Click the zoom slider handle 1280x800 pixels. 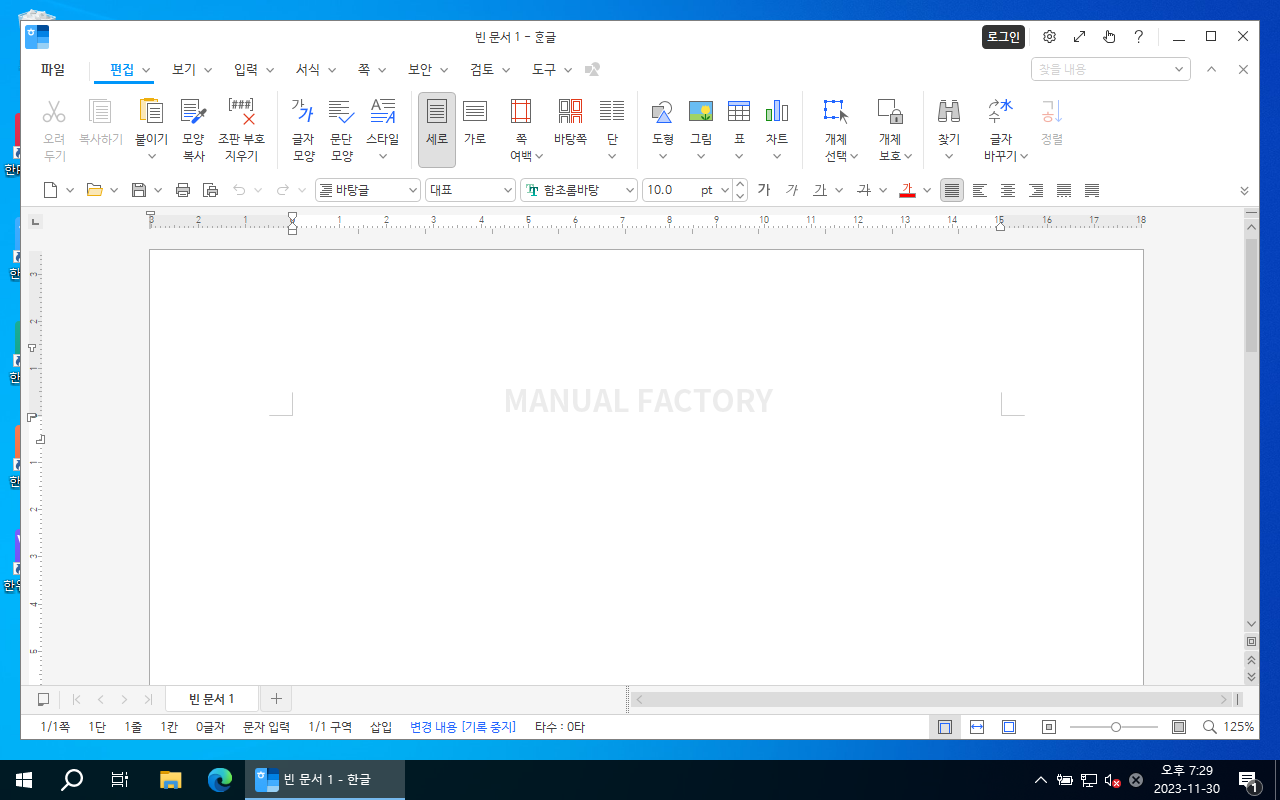click(x=1116, y=727)
